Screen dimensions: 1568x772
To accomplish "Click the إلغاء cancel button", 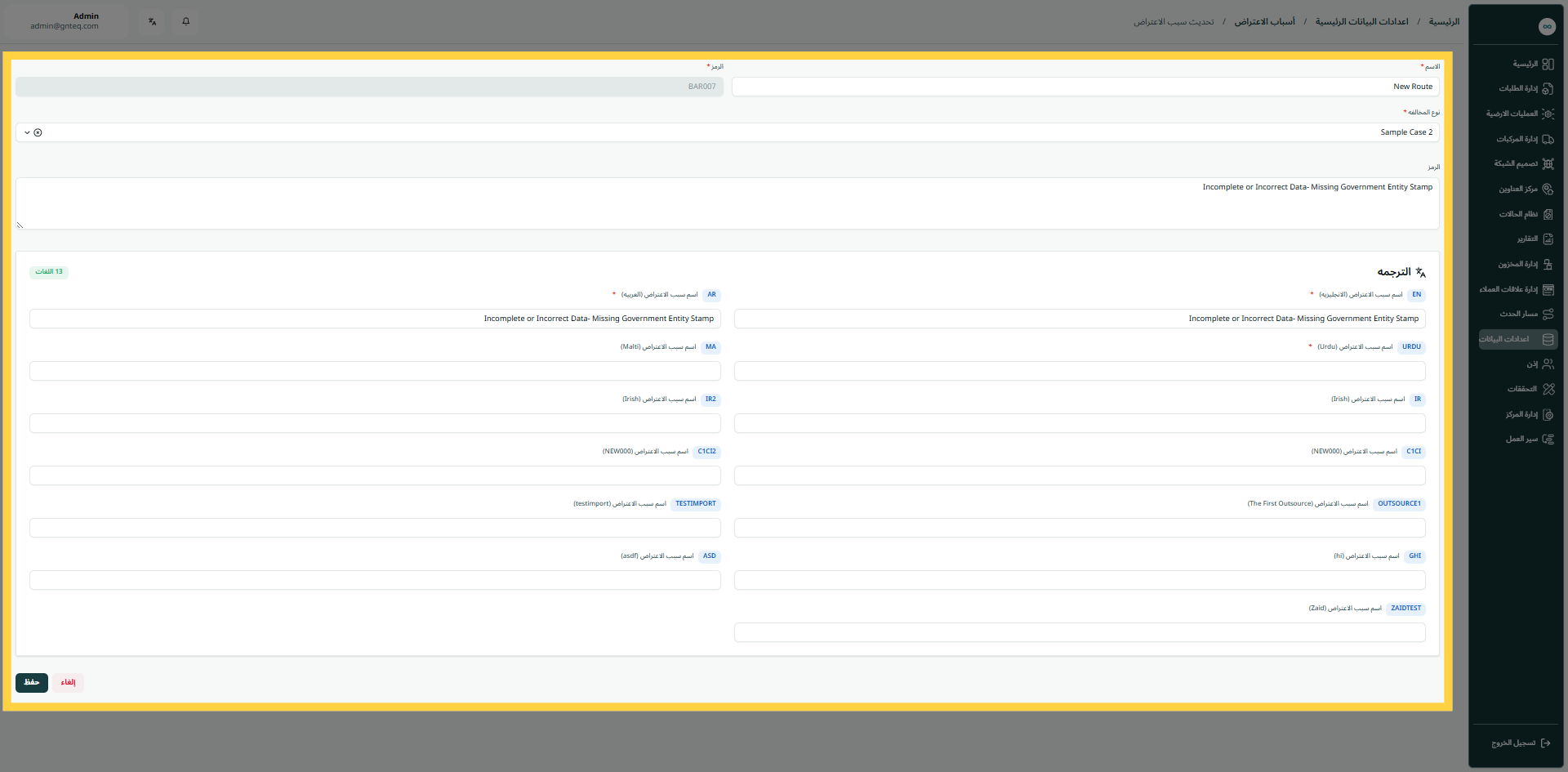I will [69, 682].
